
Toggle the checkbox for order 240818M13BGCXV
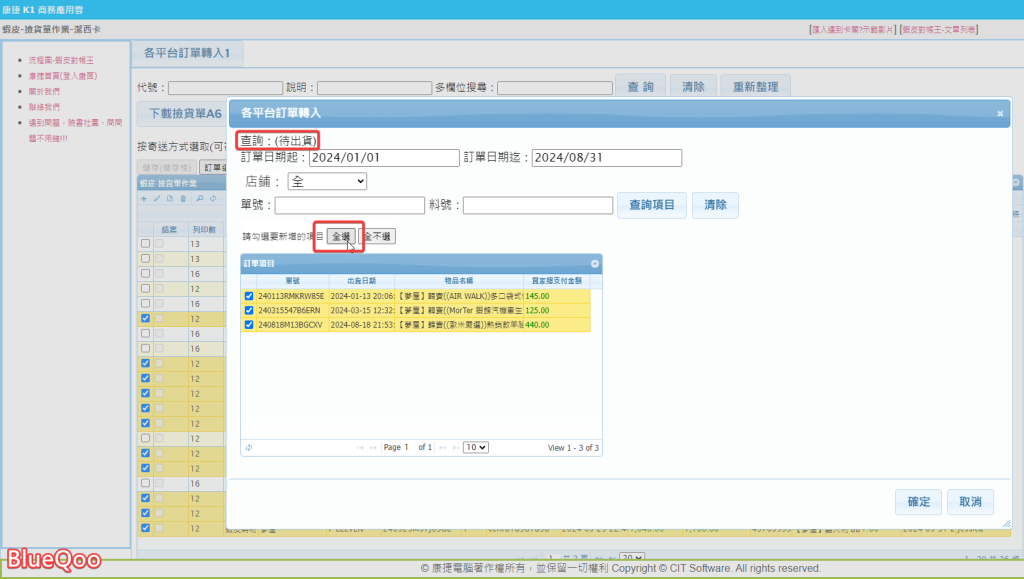point(249,325)
